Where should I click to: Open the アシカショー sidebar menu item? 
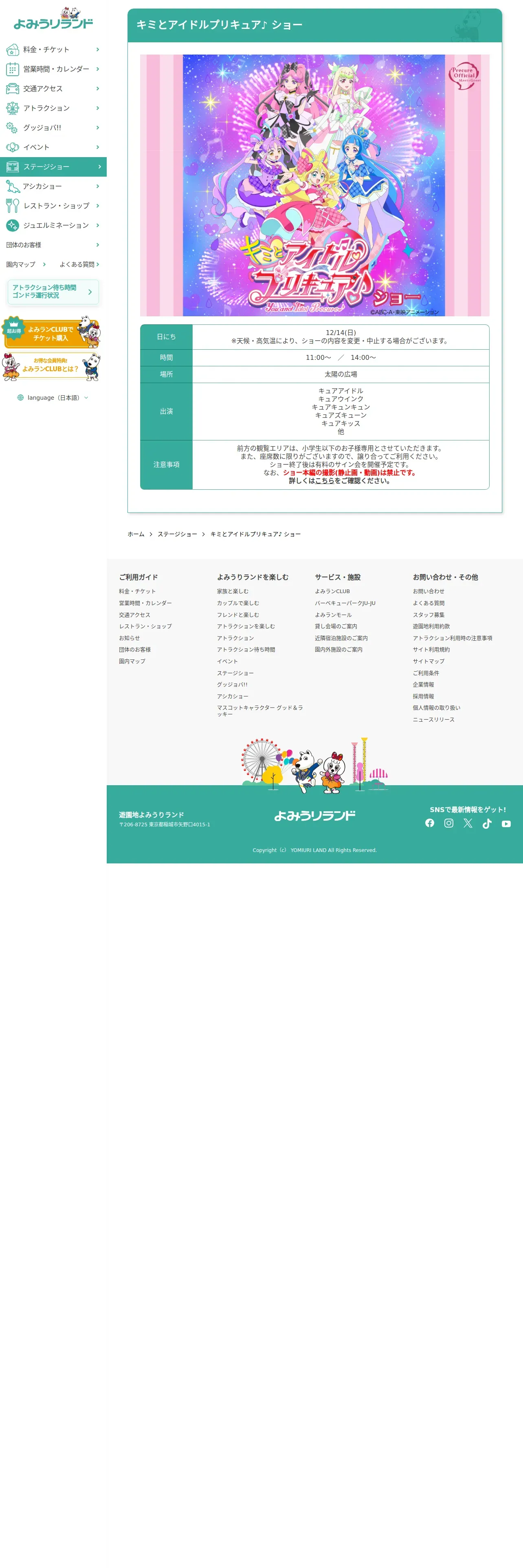click(53, 186)
